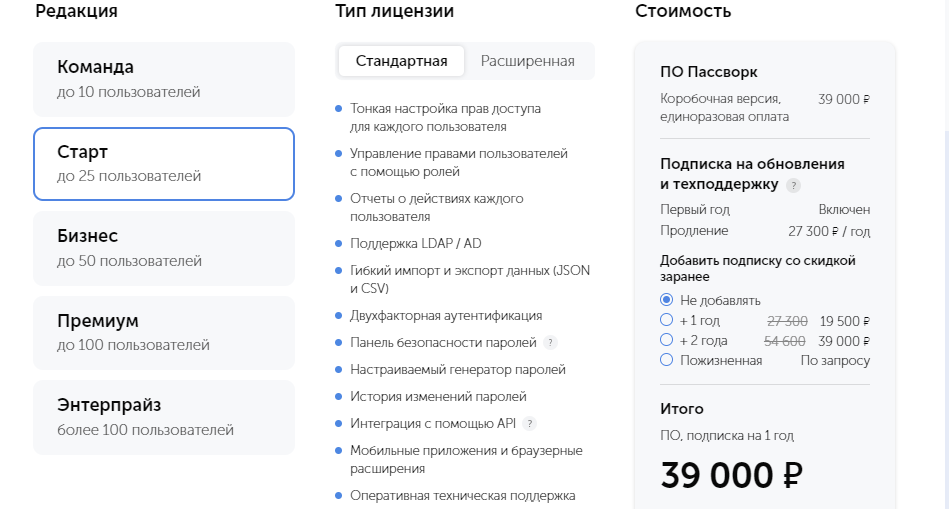The width and height of the screenshot is (949, 509).
Task: Click the crossed-out 54 600 price
Action: coord(785,340)
